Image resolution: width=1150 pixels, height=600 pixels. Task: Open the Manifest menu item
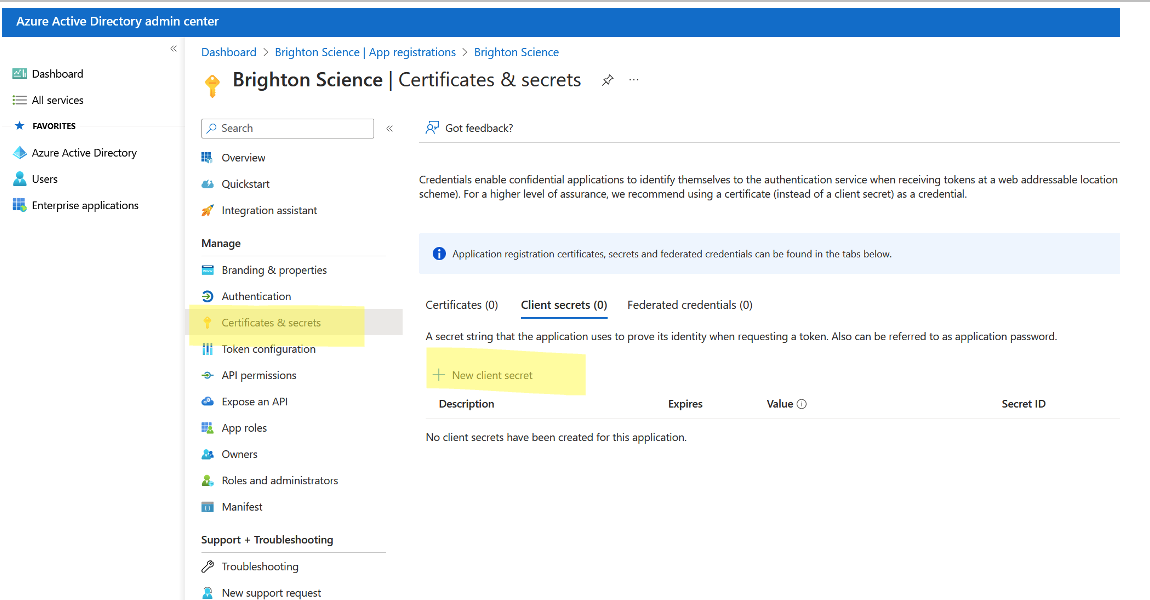click(x=242, y=507)
